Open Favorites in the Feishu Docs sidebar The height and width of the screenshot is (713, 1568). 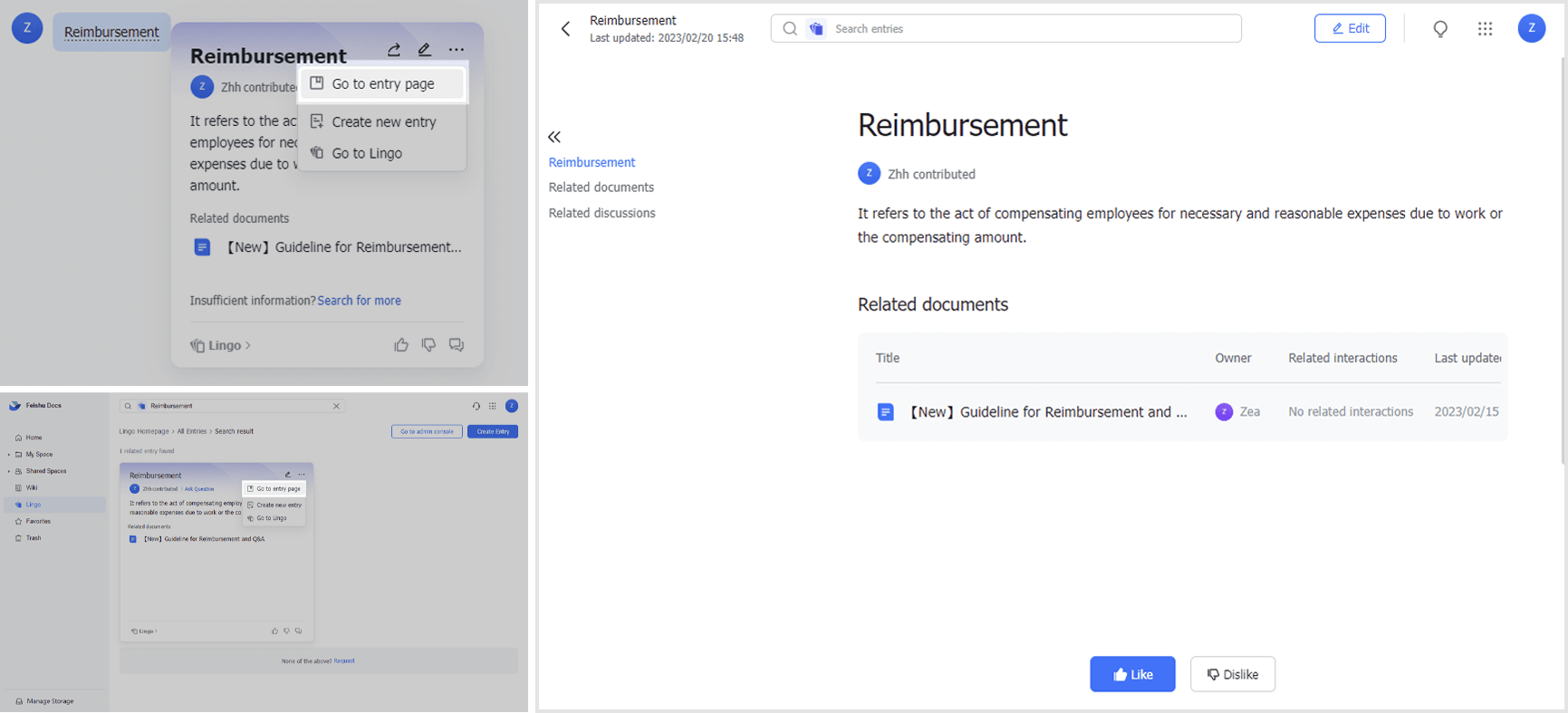pos(37,522)
